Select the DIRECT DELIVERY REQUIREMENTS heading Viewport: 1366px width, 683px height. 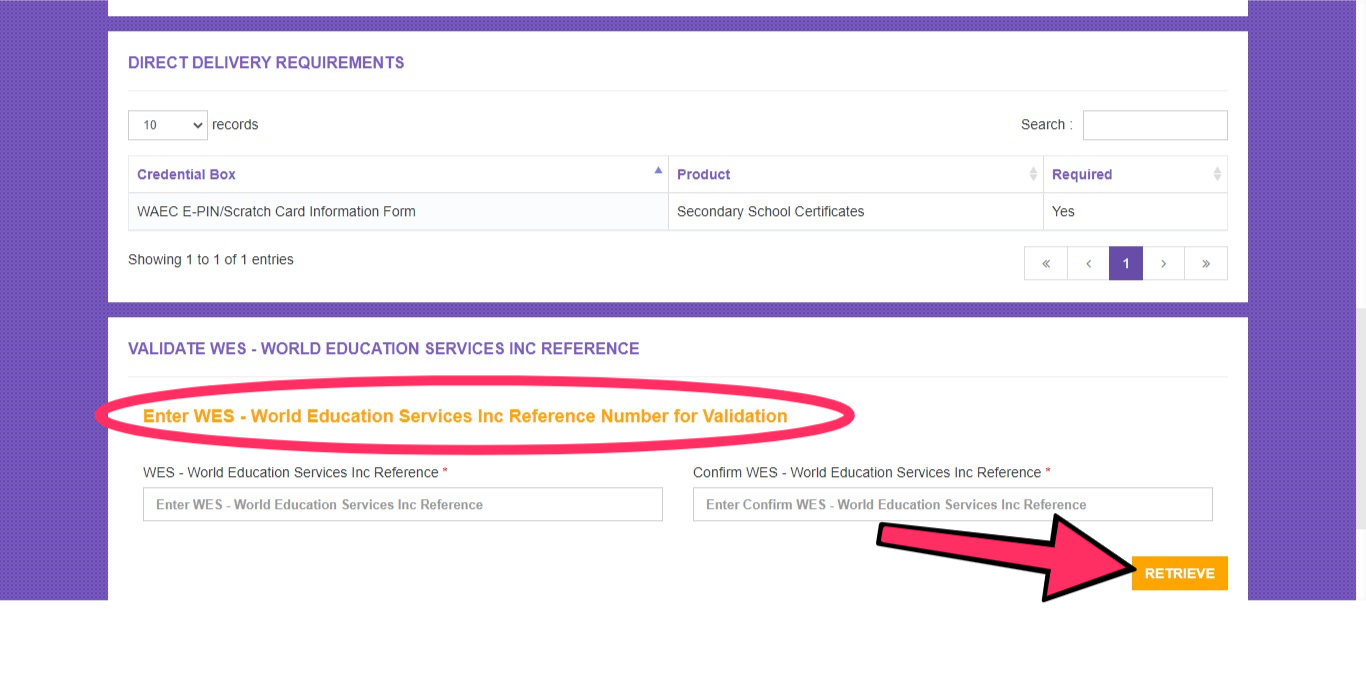(x=265, y=62)
